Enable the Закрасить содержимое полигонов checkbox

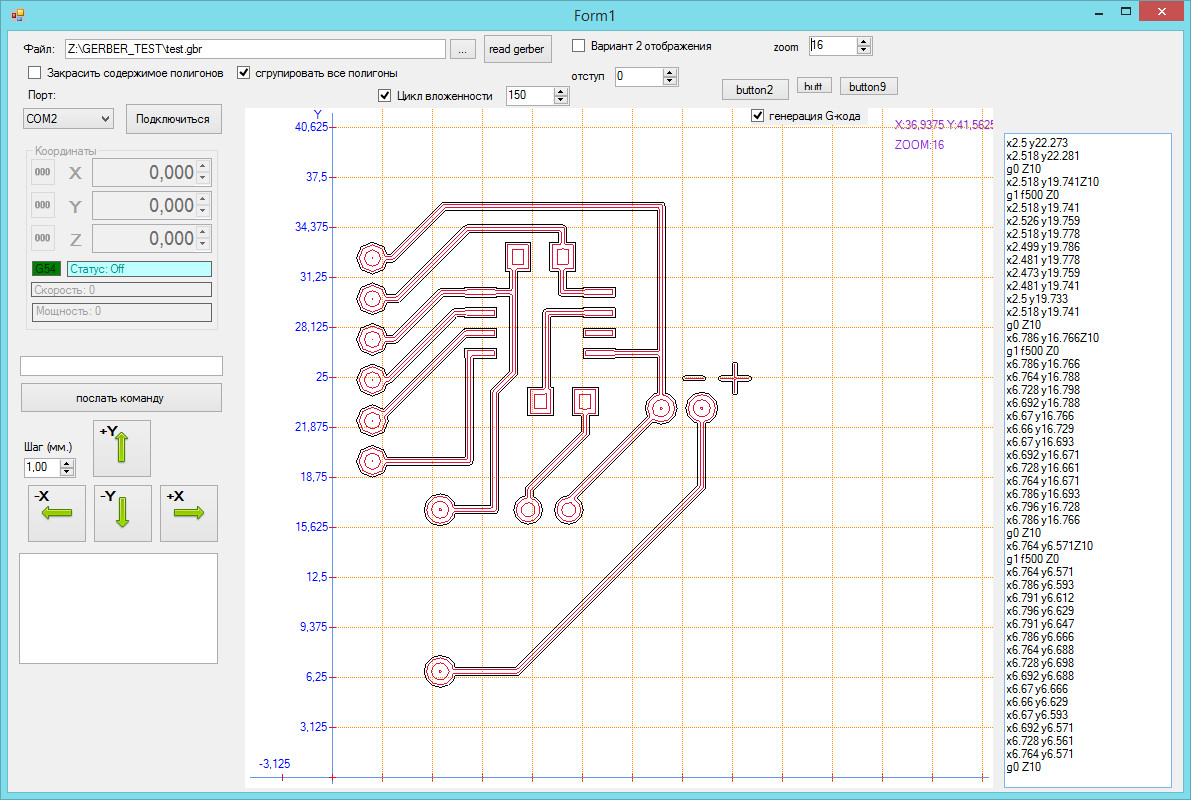click(x=35, y=73)
